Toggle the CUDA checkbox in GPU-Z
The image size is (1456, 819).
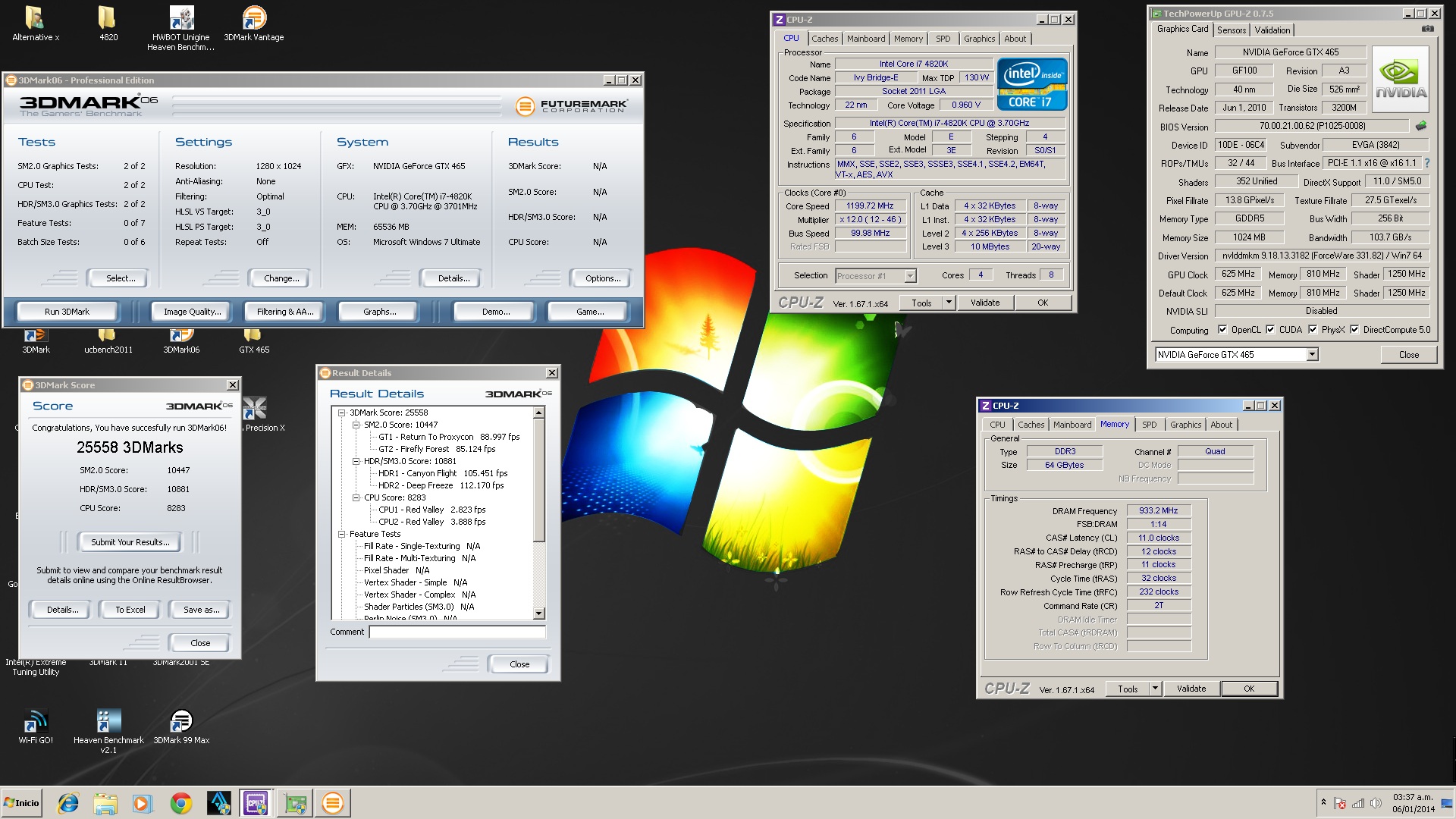tap(1270, 329)
